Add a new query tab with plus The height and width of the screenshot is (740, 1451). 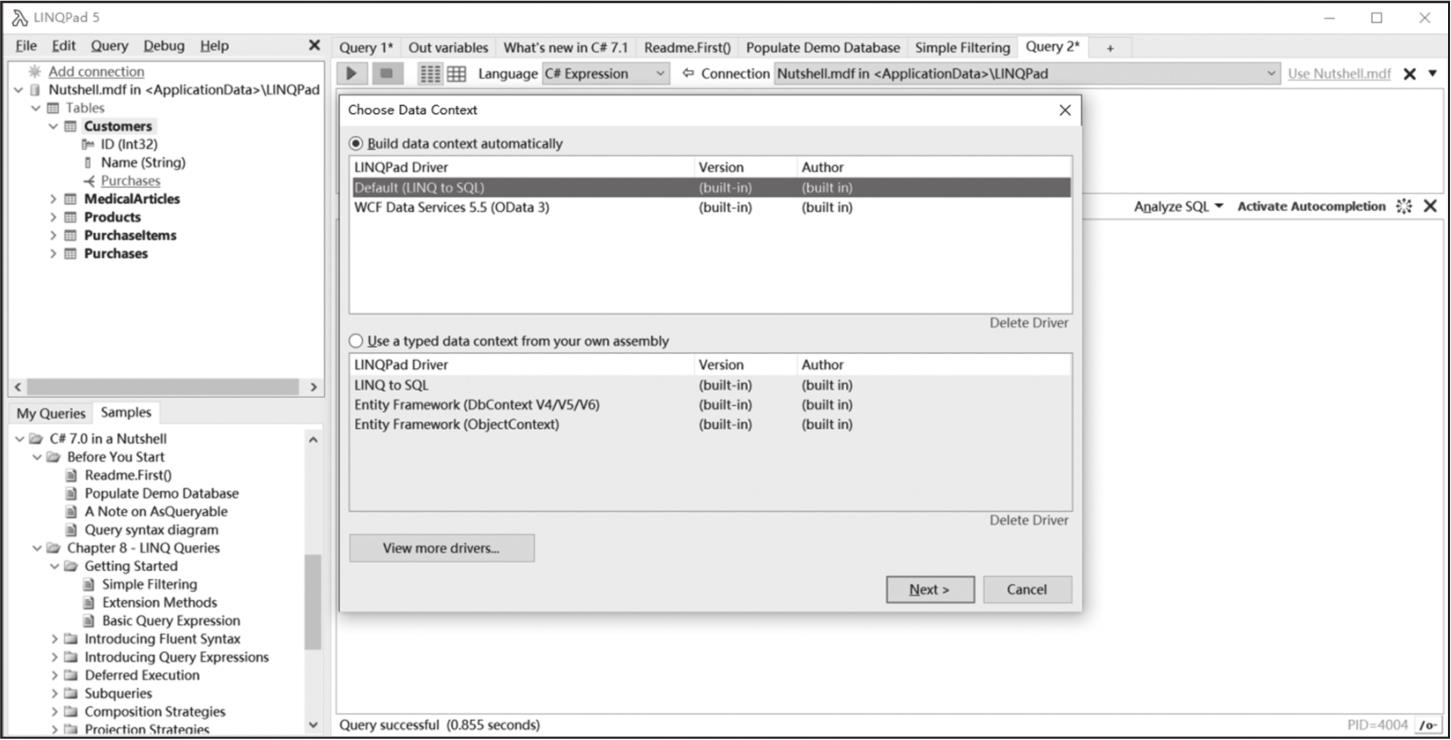click(x=1110, y=48)
